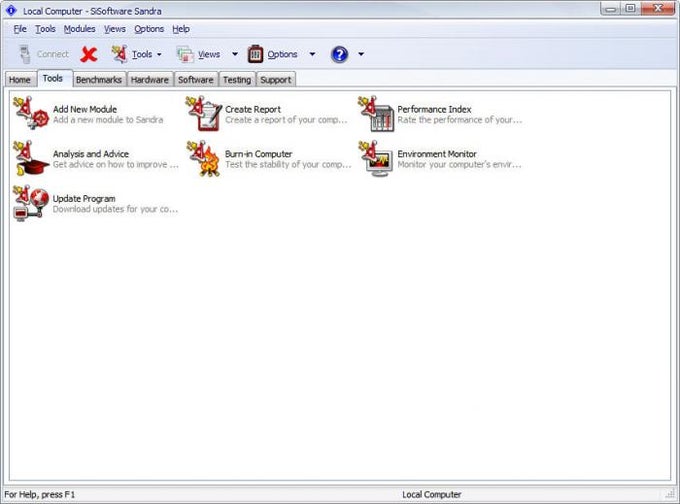
Task: Select the 'Performance Index' title text
Action: click(x=434, y=109)
